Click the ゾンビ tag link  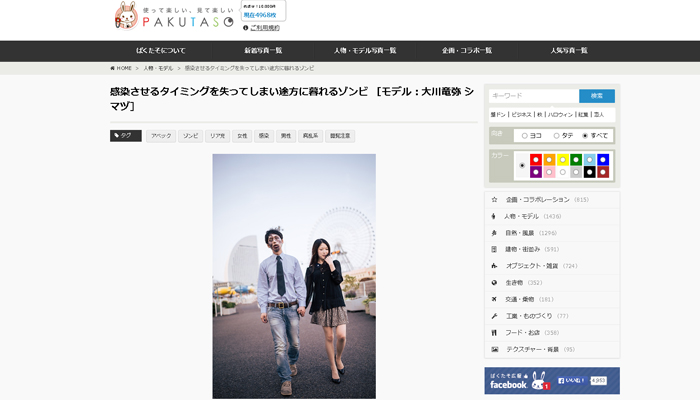pyautogui.click(x=190, y=136)
